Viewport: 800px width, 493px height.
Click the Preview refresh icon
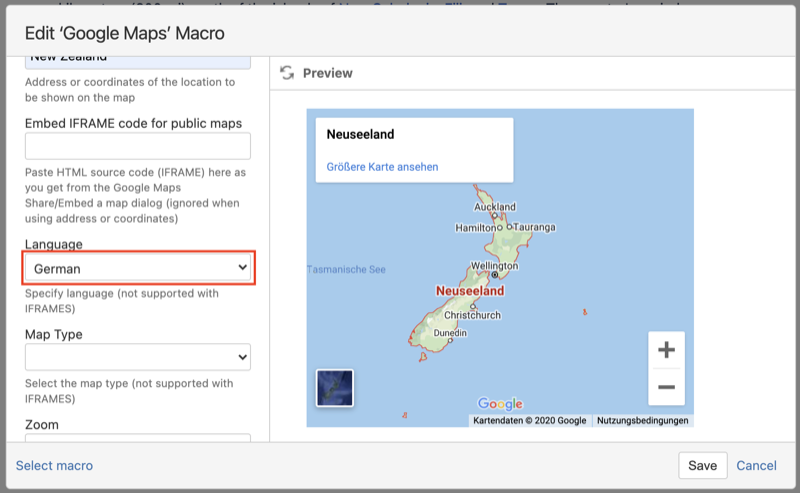pos(287,73)
